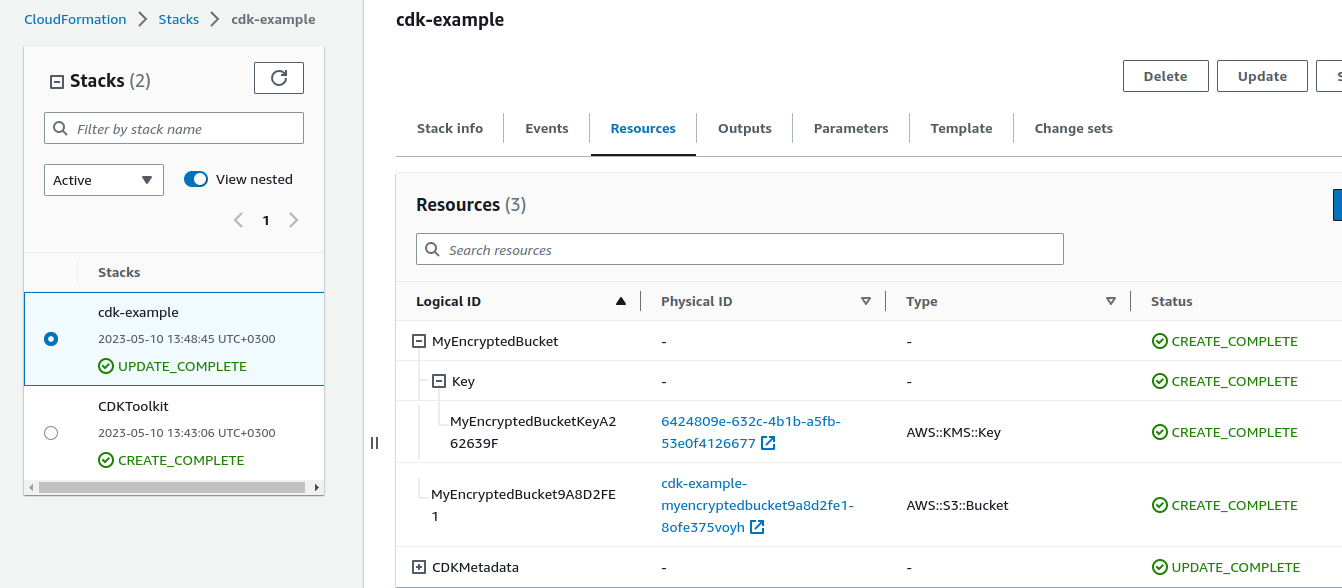Image resolution: width=1342 pixels, height=588 pixels.
Task: Refresh the stacks list
Action: click(279, 78)
